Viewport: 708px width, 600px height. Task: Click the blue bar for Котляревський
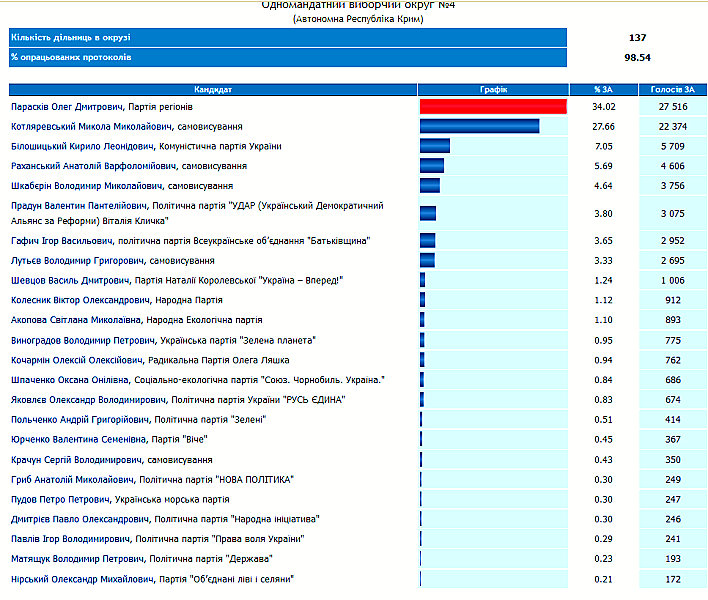coord(479,126)
